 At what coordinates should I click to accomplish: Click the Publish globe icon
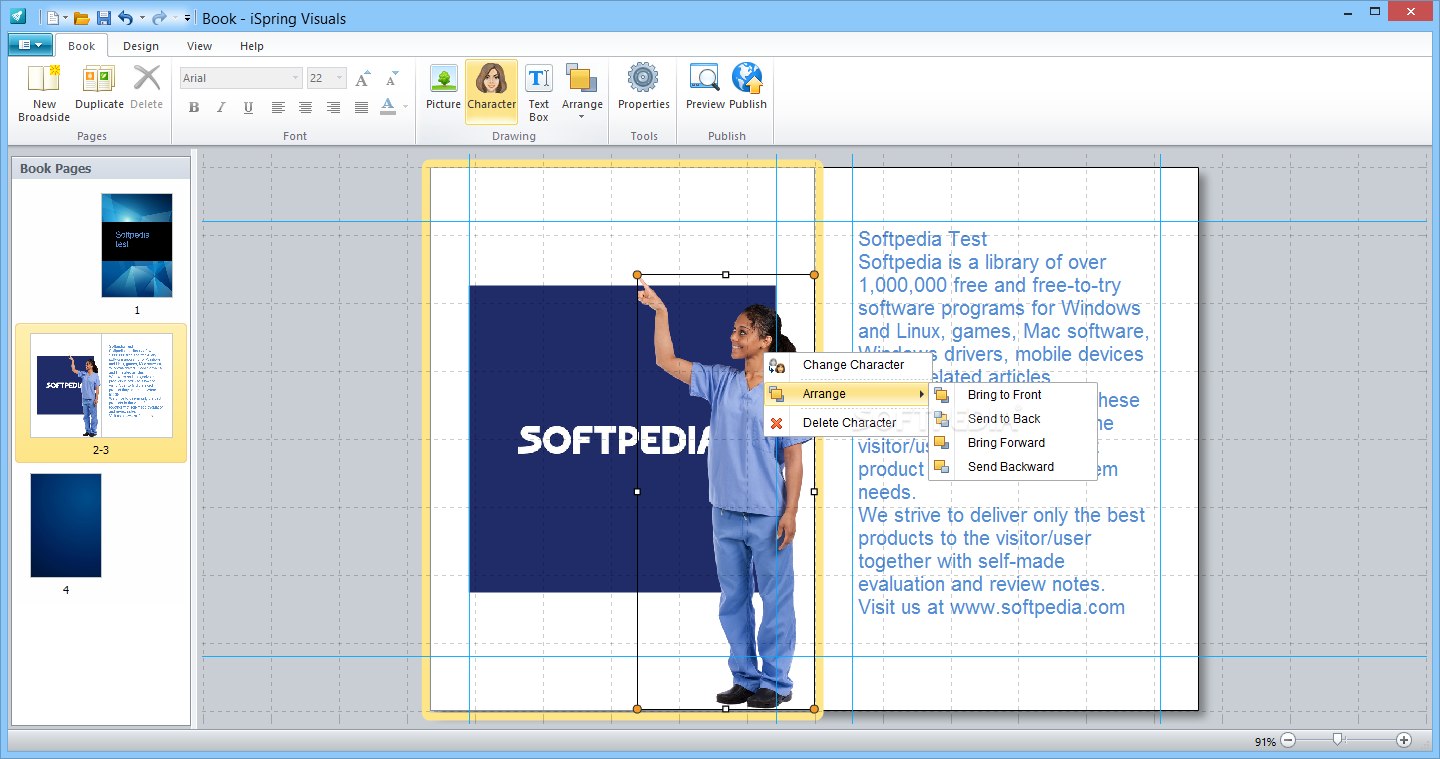[747, 78]
